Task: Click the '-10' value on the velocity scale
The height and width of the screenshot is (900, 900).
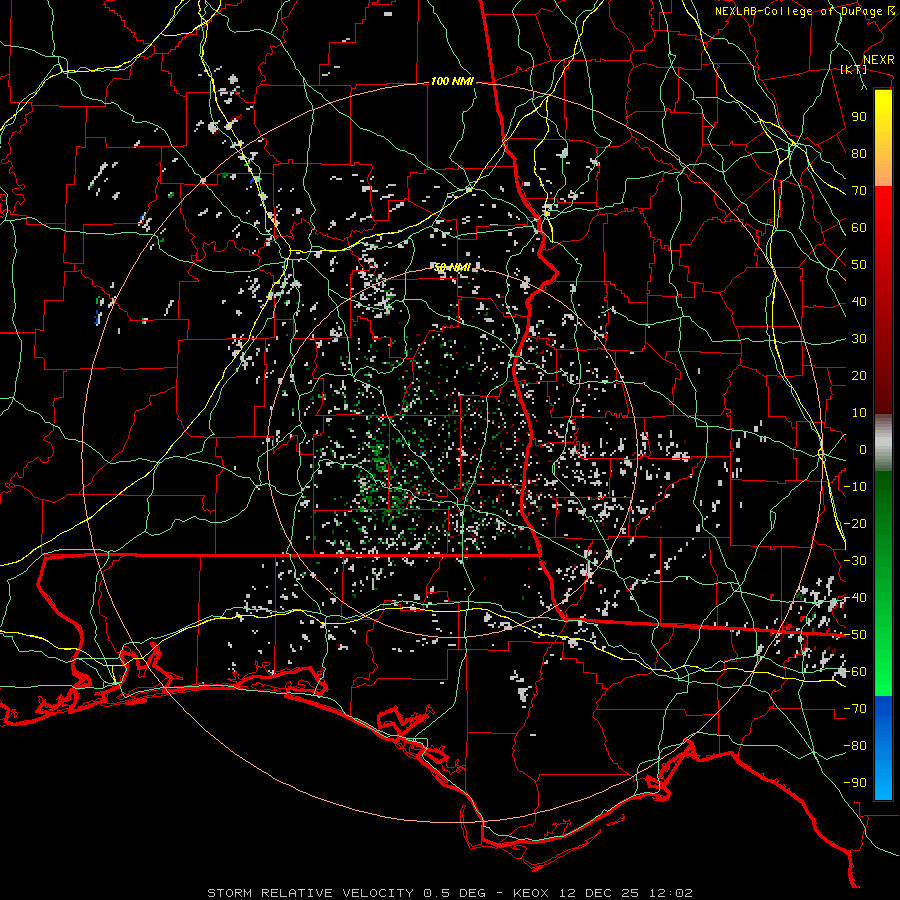Action: (855, 487)
